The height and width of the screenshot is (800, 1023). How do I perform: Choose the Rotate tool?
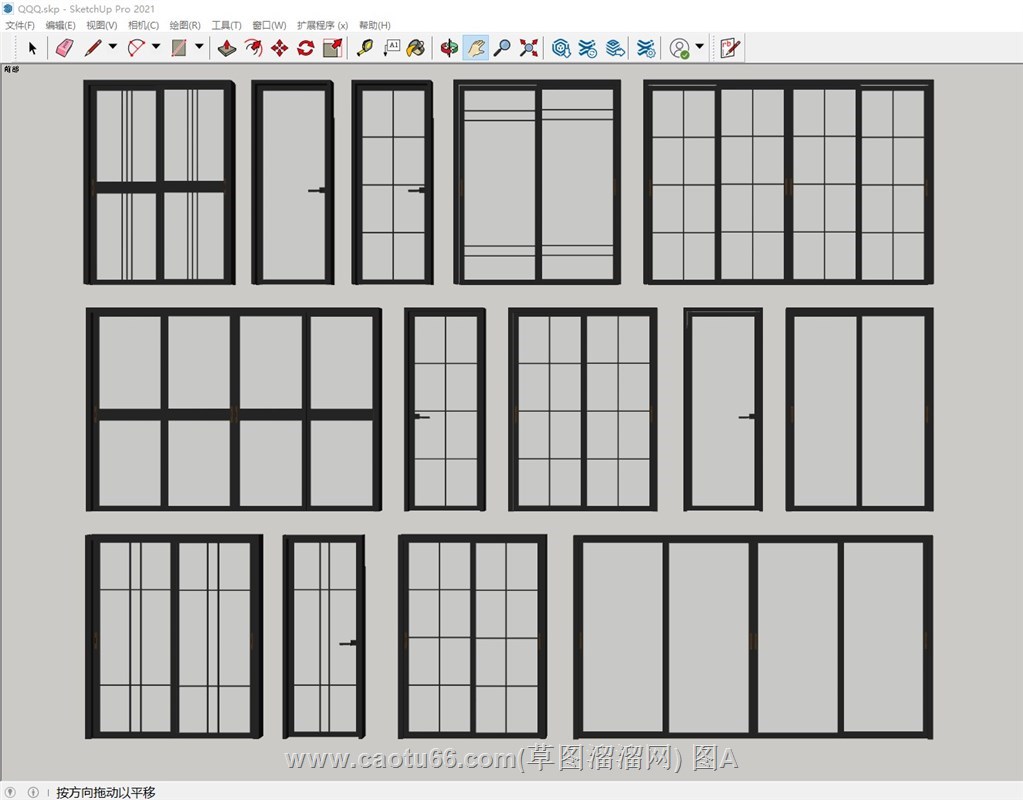click(305, 48)
